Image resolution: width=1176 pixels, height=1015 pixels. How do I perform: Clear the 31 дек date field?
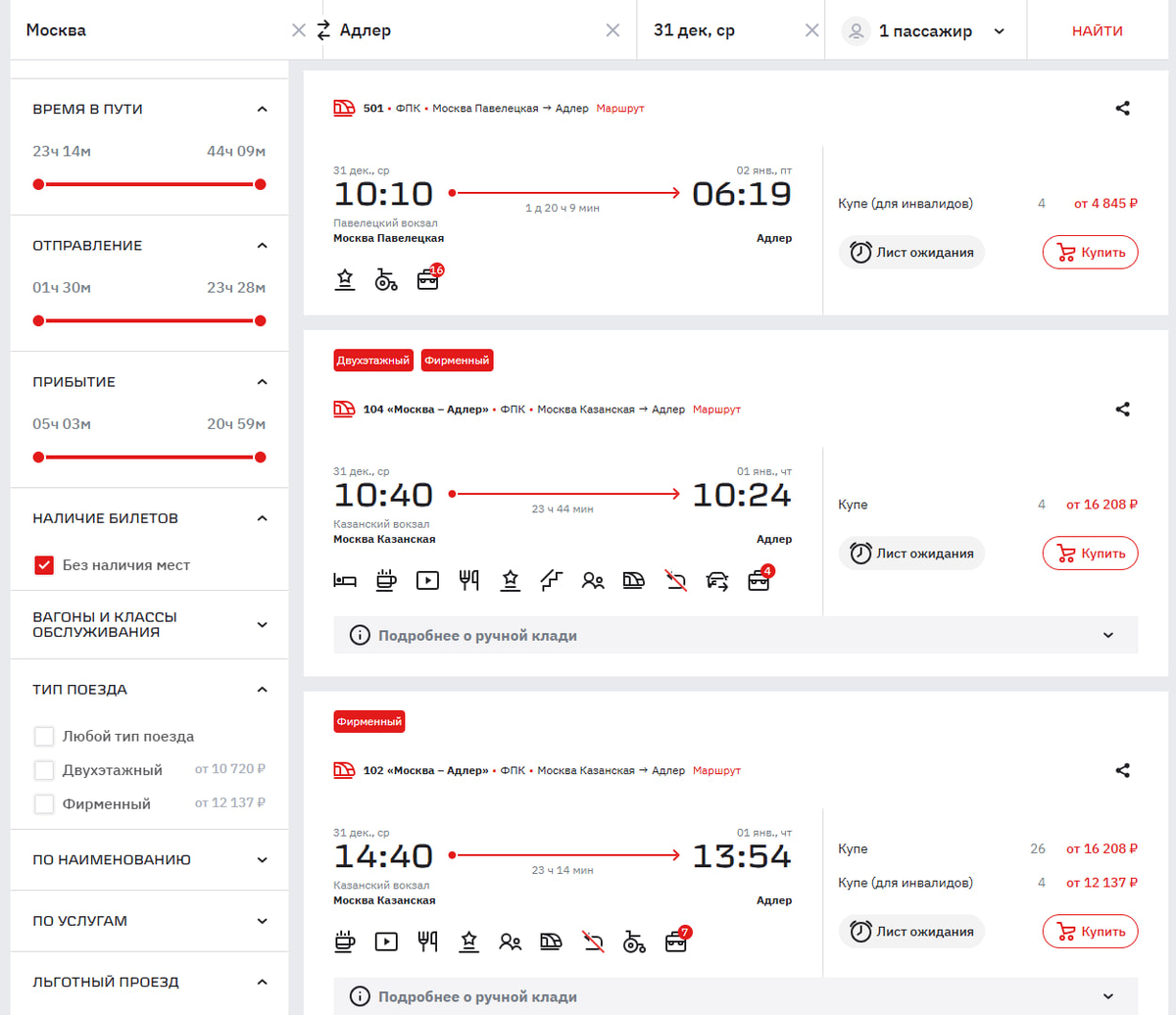tap(811, 30)
